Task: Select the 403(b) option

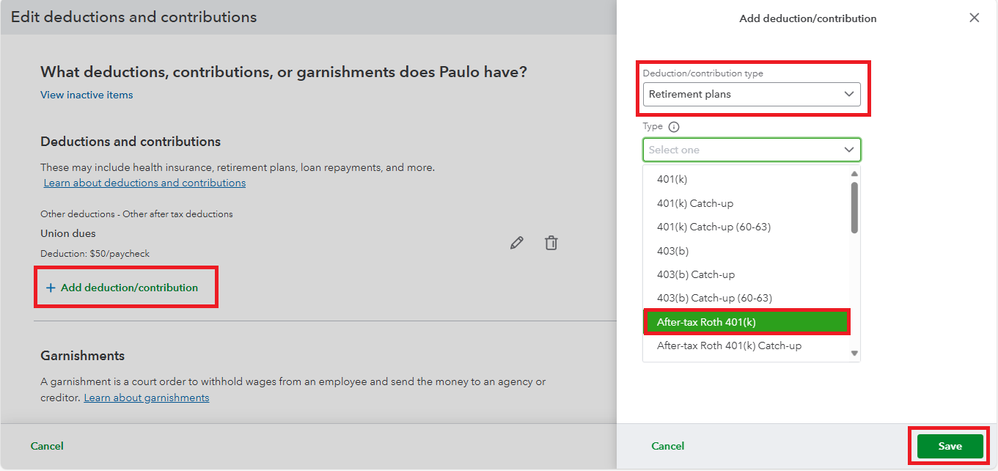Action: click(x=672, y=251)
